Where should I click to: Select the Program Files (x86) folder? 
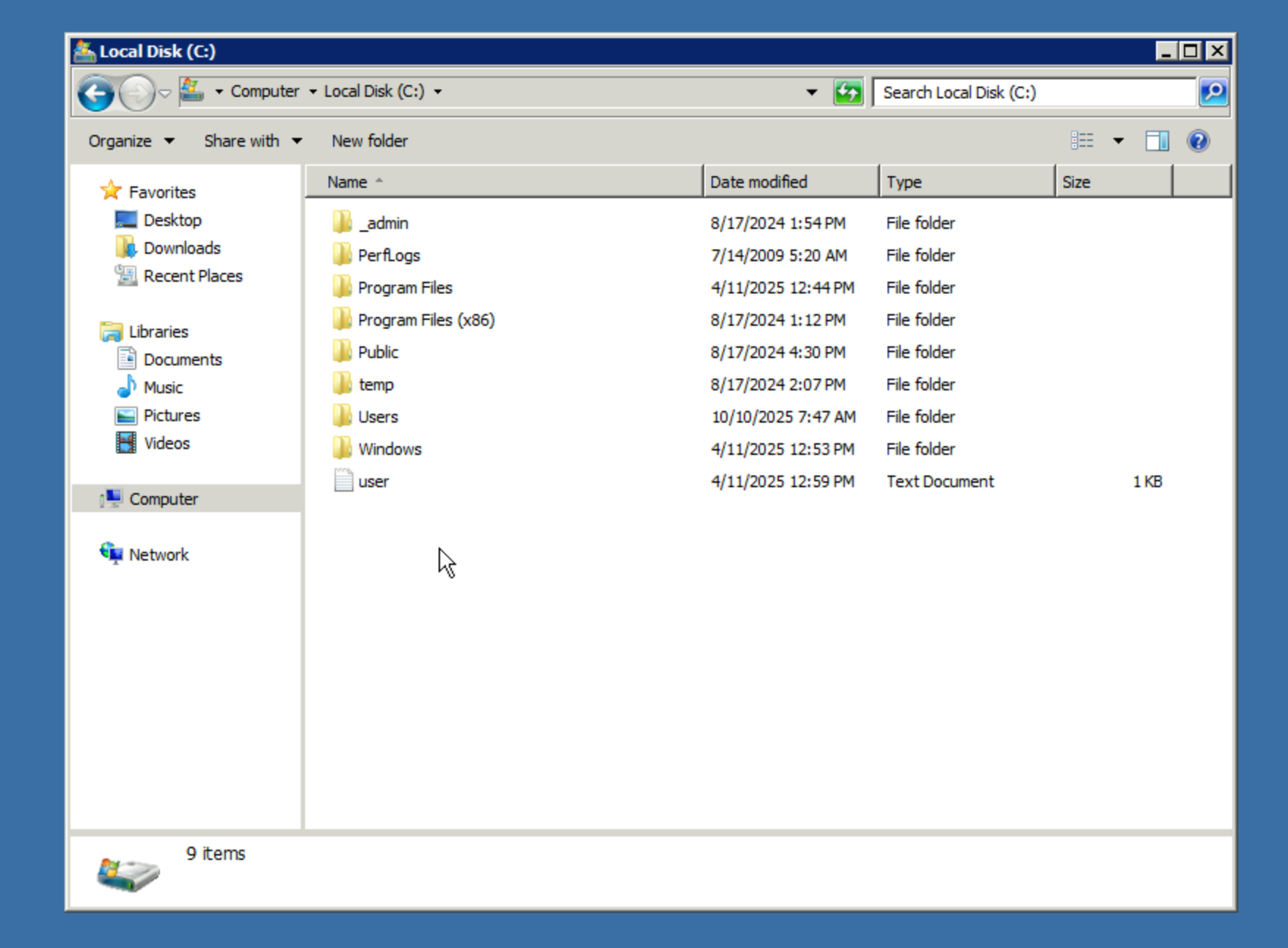(425, 320)
